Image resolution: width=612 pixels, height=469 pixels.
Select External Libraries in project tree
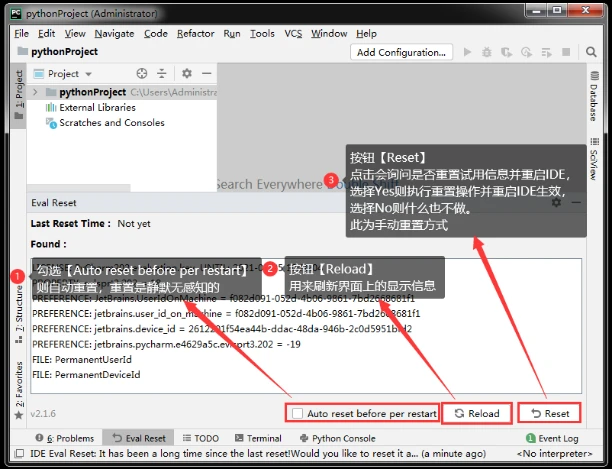coord(97,107)
